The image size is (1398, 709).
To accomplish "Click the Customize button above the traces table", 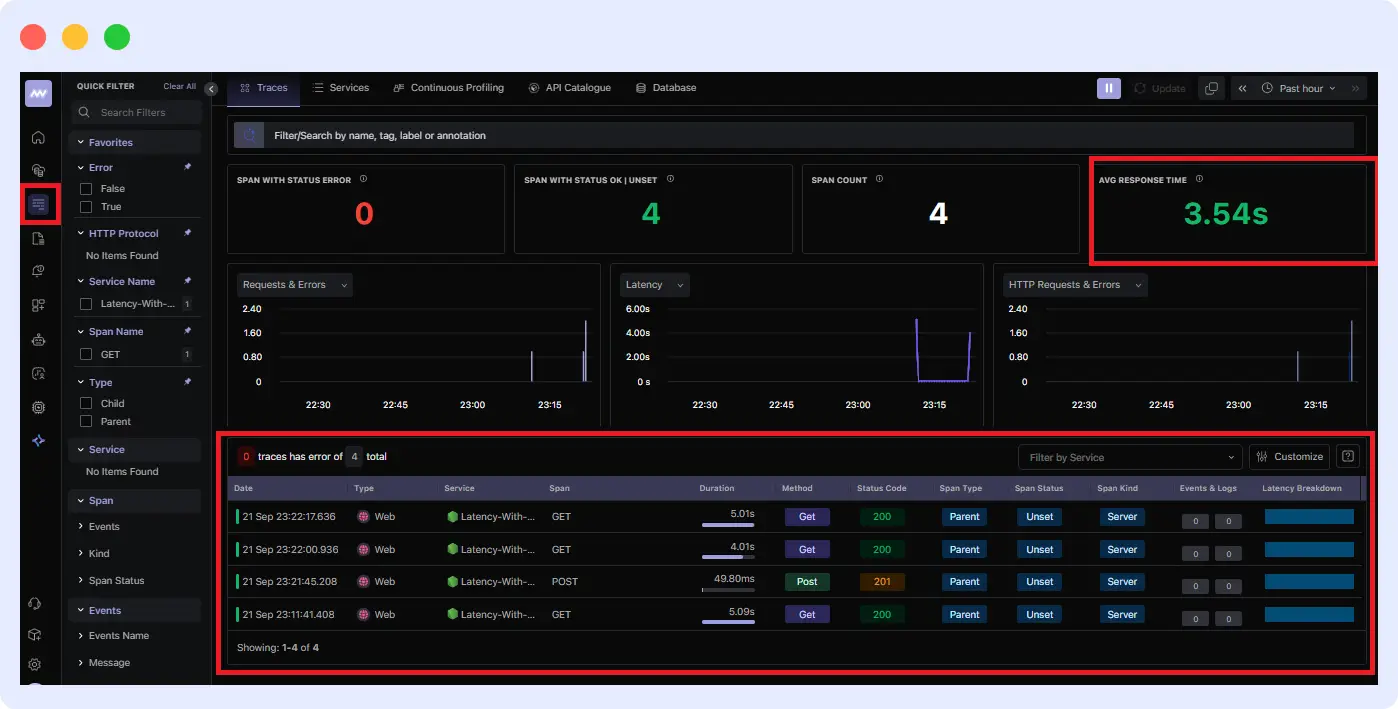I will [1289, 457].
